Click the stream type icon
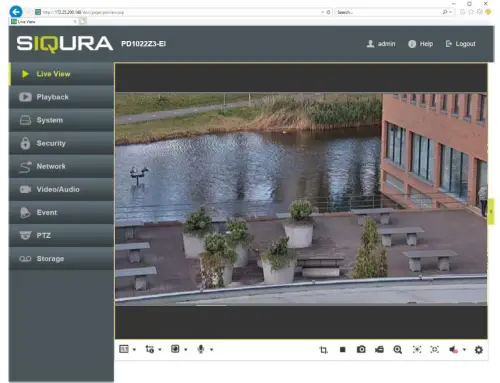The height and width of the screenshot is (383, 500). pyautogui.click(x=150, y=349)
